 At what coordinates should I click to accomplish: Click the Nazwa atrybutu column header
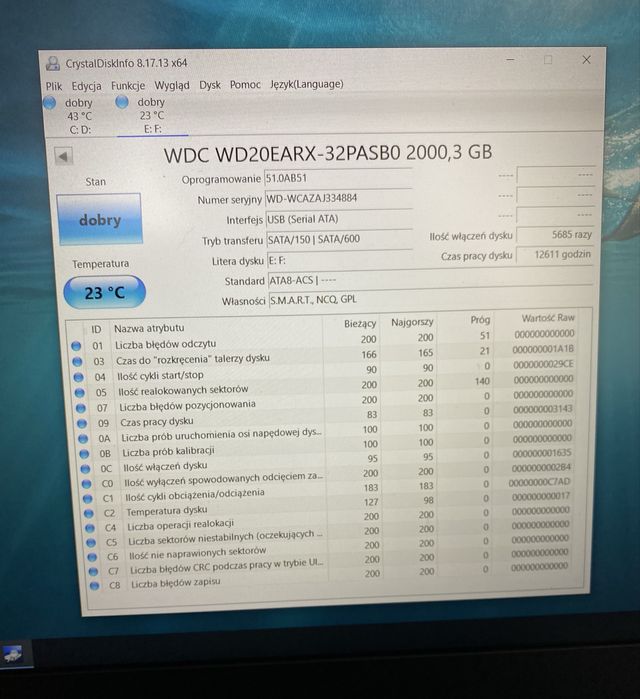[x=149, y=328]
